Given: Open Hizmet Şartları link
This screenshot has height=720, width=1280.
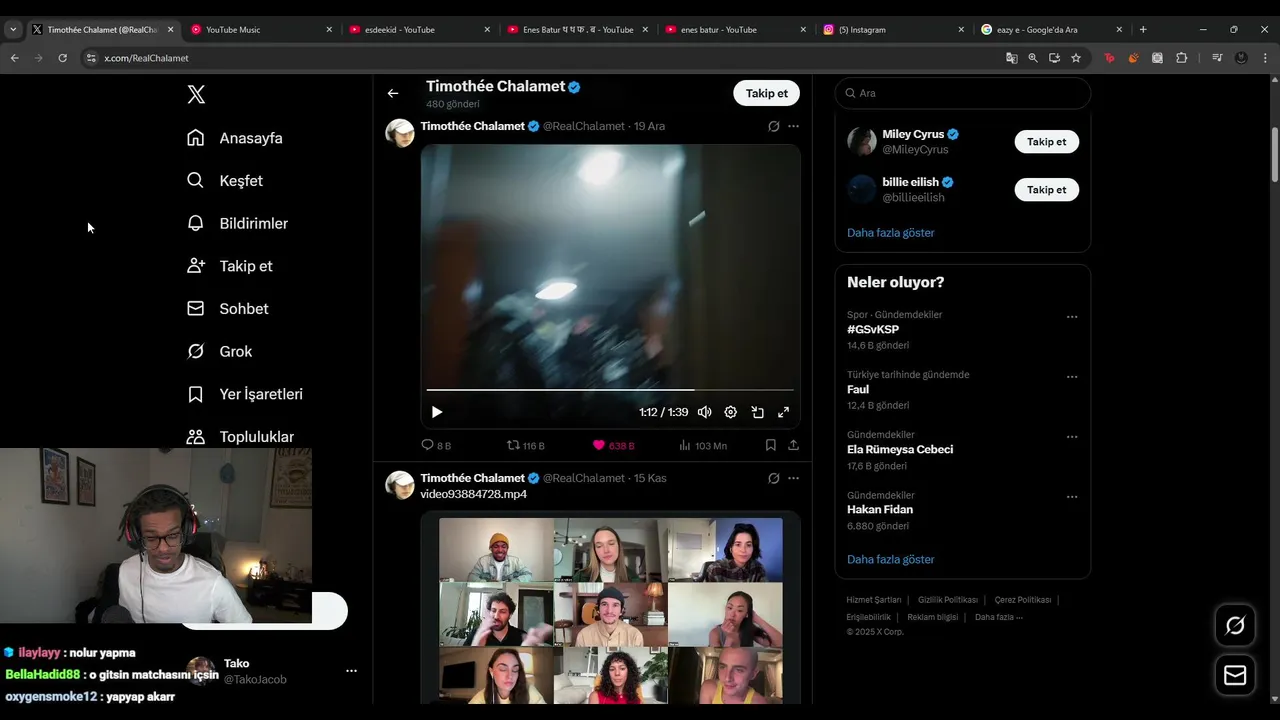Looking at the screenshot, I should [x=874, y=600].
